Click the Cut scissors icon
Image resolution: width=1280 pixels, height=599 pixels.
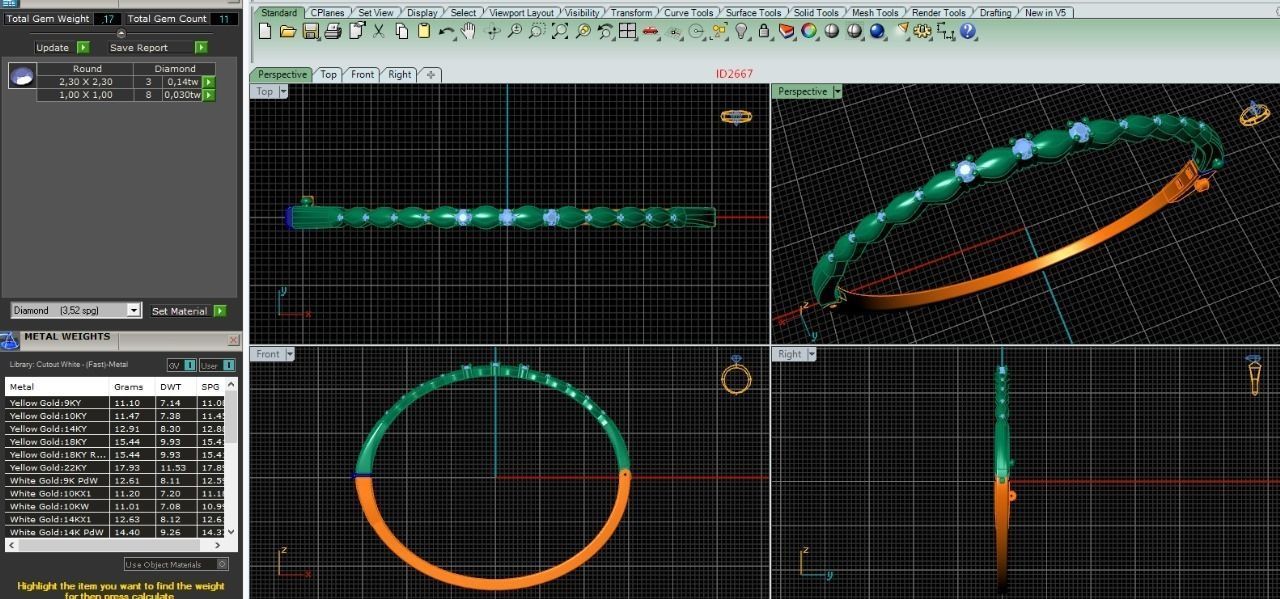pos(379,31)
